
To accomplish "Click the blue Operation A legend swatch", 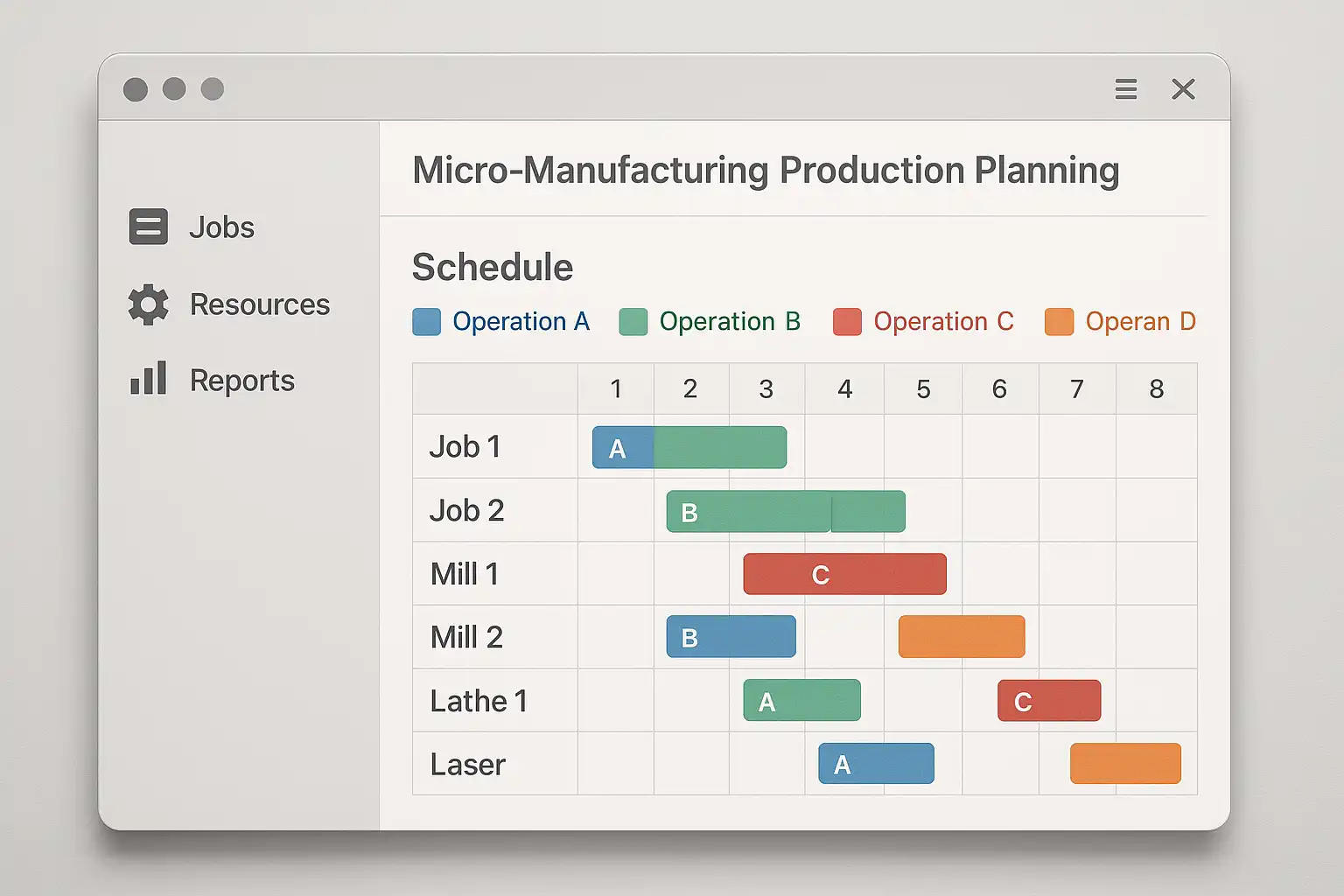I will pos(426,322).
